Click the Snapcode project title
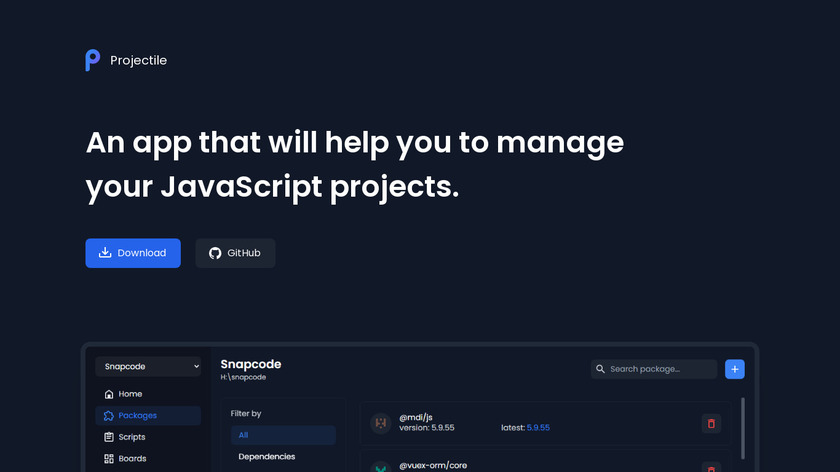 [x=251, y=364]
